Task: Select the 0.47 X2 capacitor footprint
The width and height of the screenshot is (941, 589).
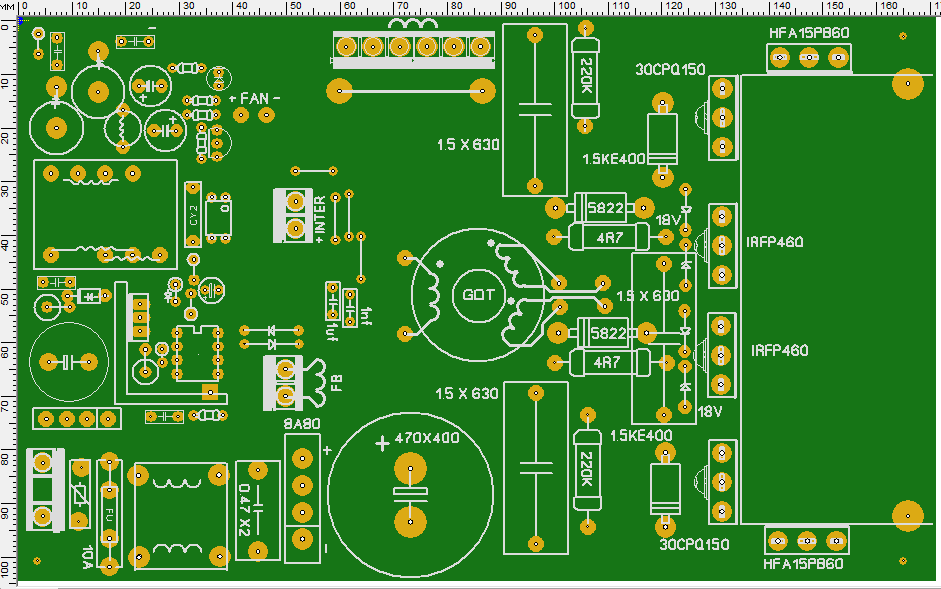Action: [258, 510]
